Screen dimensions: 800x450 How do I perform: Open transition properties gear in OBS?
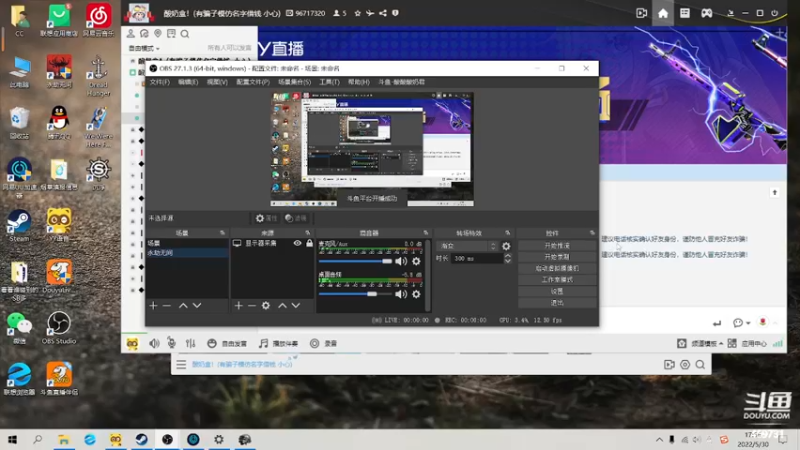click(x=506, y=246)
